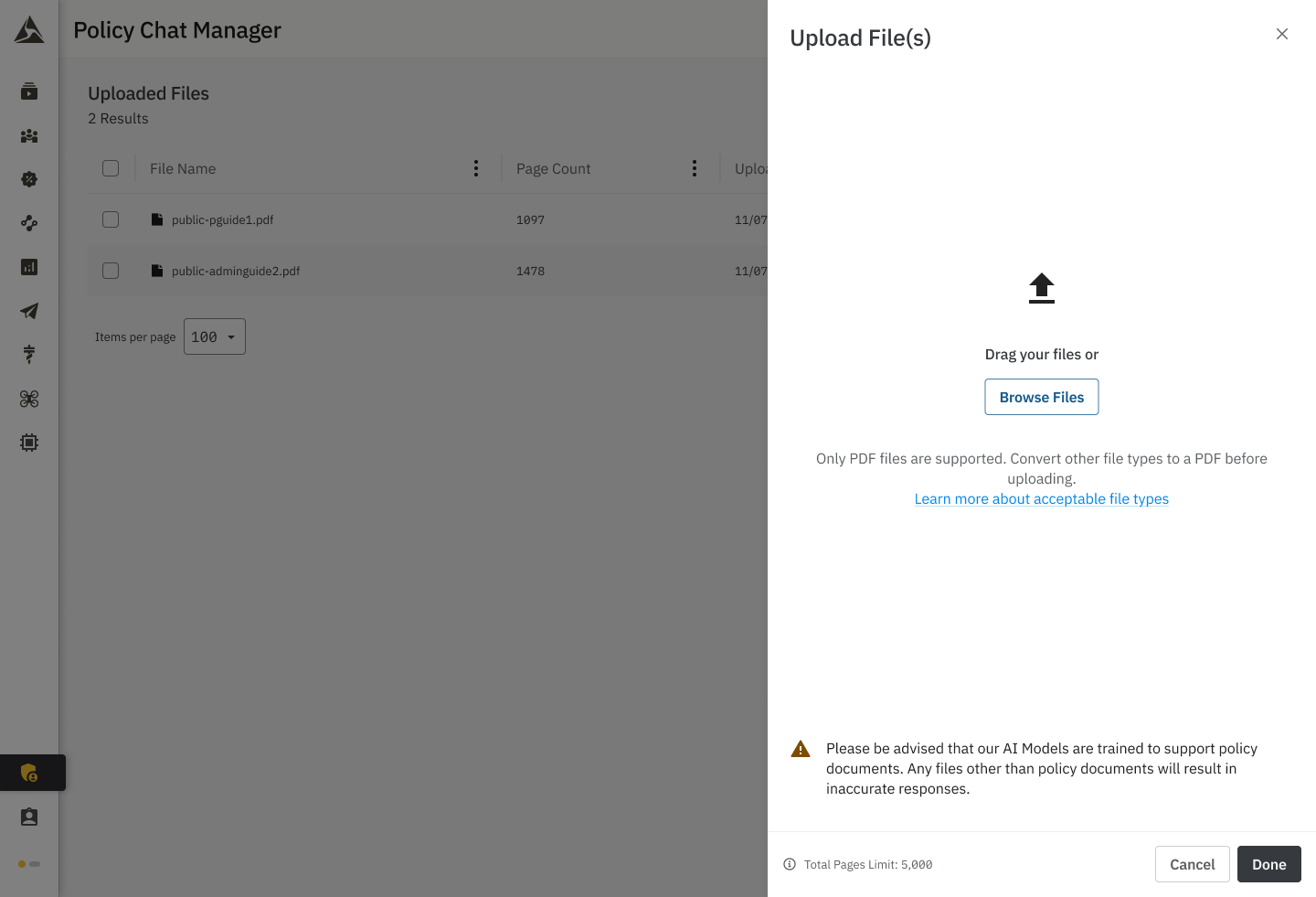Open the Items per page dropdown
This screenshot has height=897, width=1316.
[x=215, y=336]
